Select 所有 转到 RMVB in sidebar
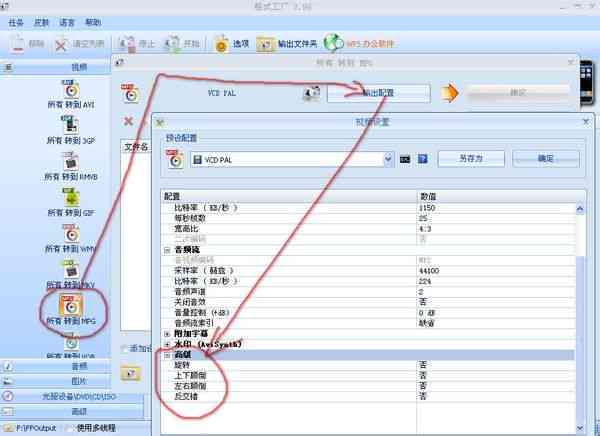Viewport: 600px width, 436px height. point(71,166)
